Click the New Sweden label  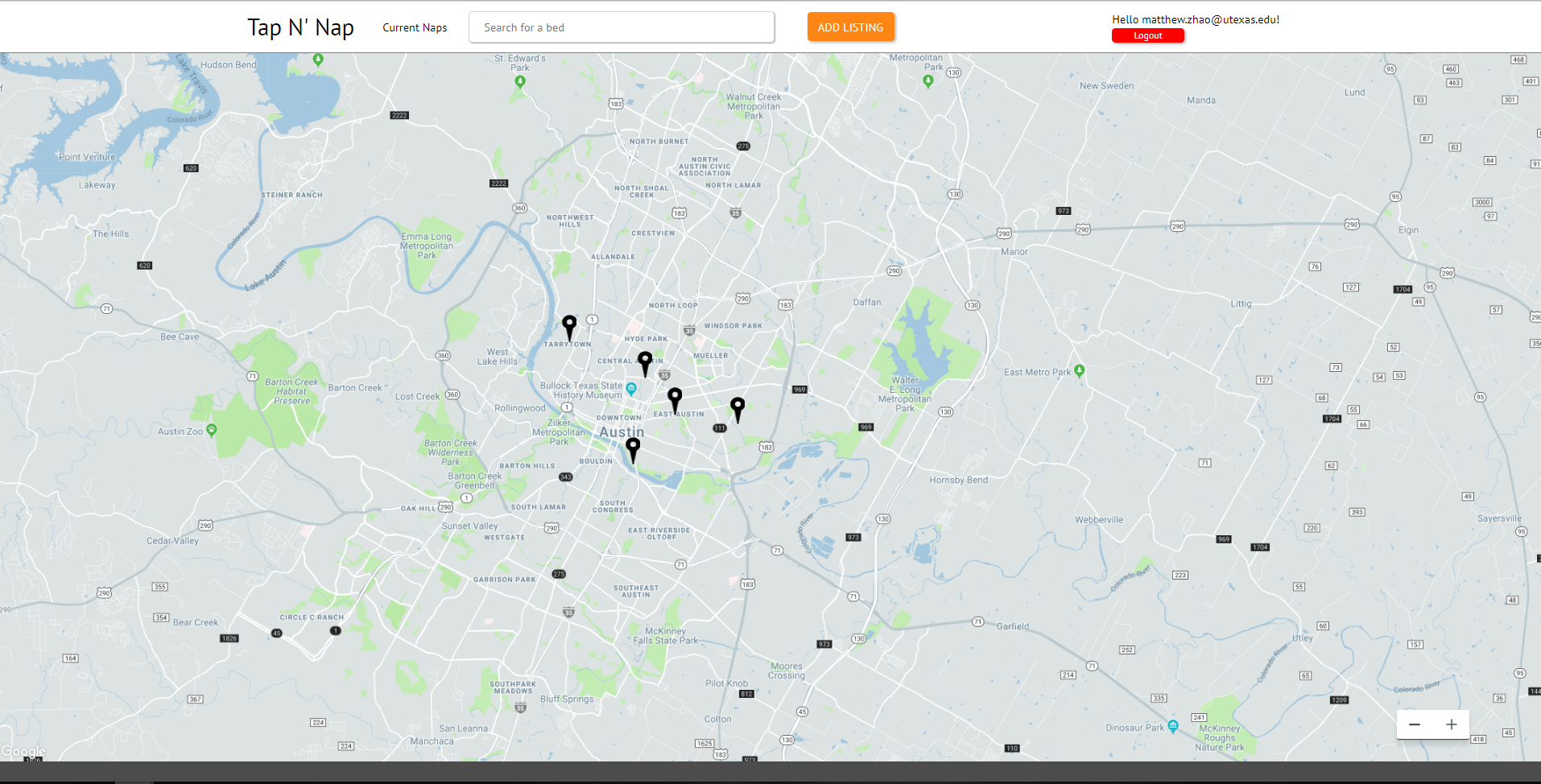coord(1107,86)
